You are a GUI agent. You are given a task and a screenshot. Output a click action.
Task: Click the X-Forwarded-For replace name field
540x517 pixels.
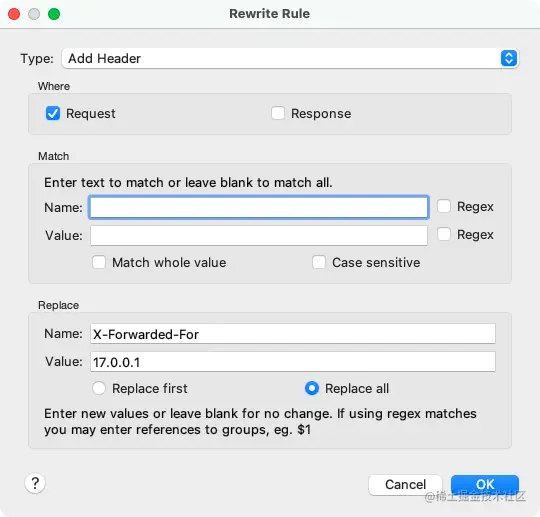click(x=293, y=333)
